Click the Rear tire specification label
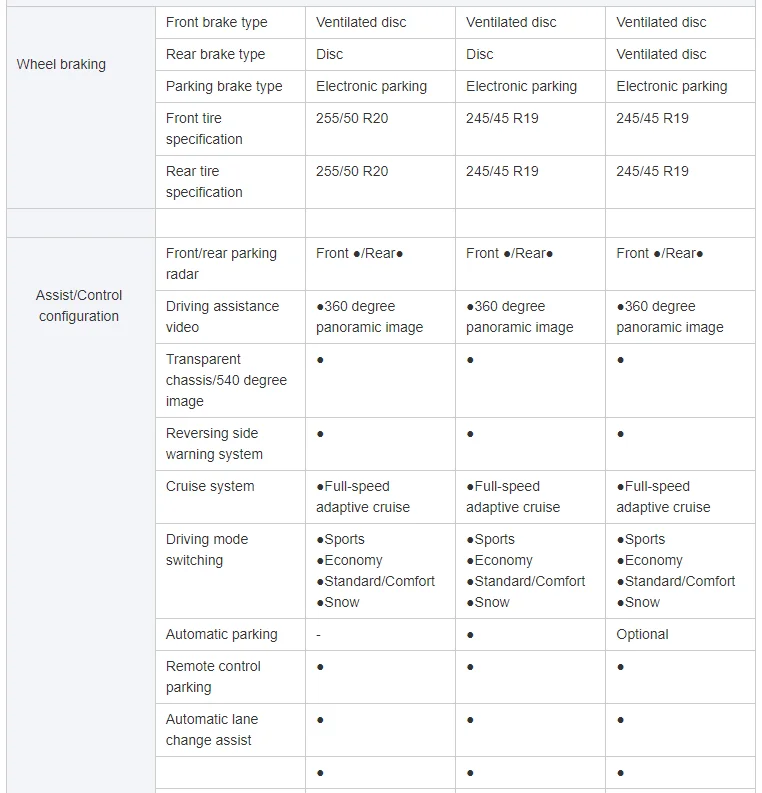The image size is (762, 793). (204, 181)
